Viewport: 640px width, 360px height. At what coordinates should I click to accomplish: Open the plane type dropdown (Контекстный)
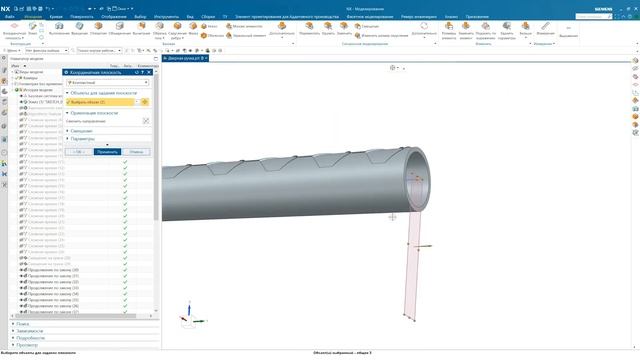pyautogui.click(x=107, y=82)
